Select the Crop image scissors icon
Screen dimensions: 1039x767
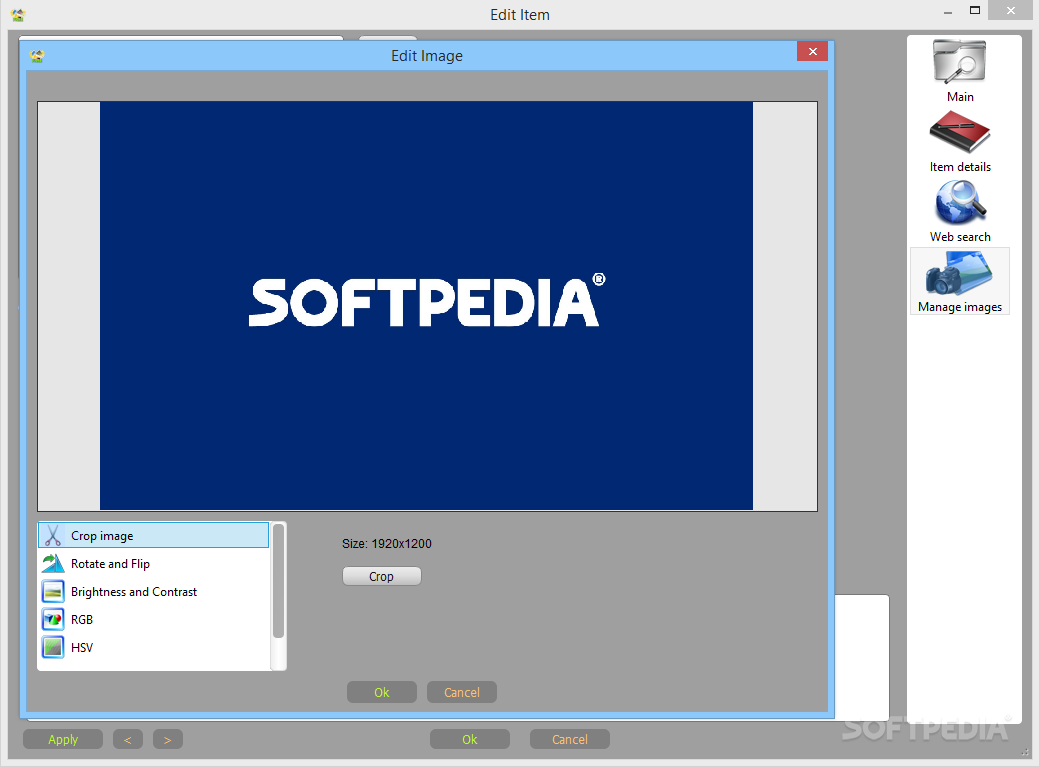coord(53,535)
